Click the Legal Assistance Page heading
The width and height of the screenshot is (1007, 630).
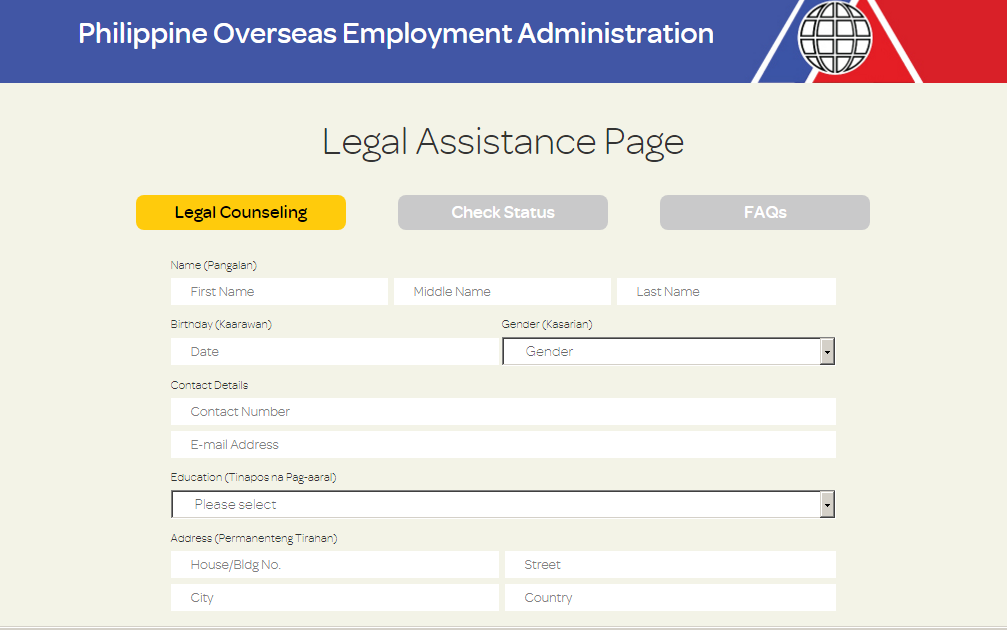(x=503, y=142)
